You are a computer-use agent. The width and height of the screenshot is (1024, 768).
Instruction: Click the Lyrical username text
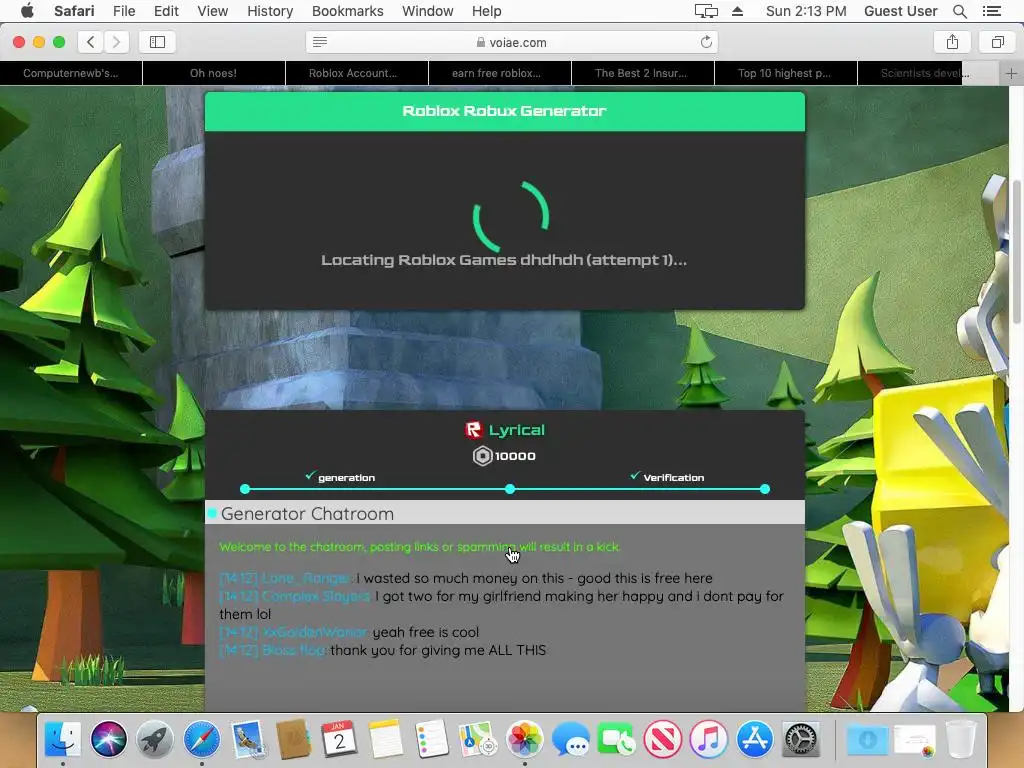click(x=517, y=430)
